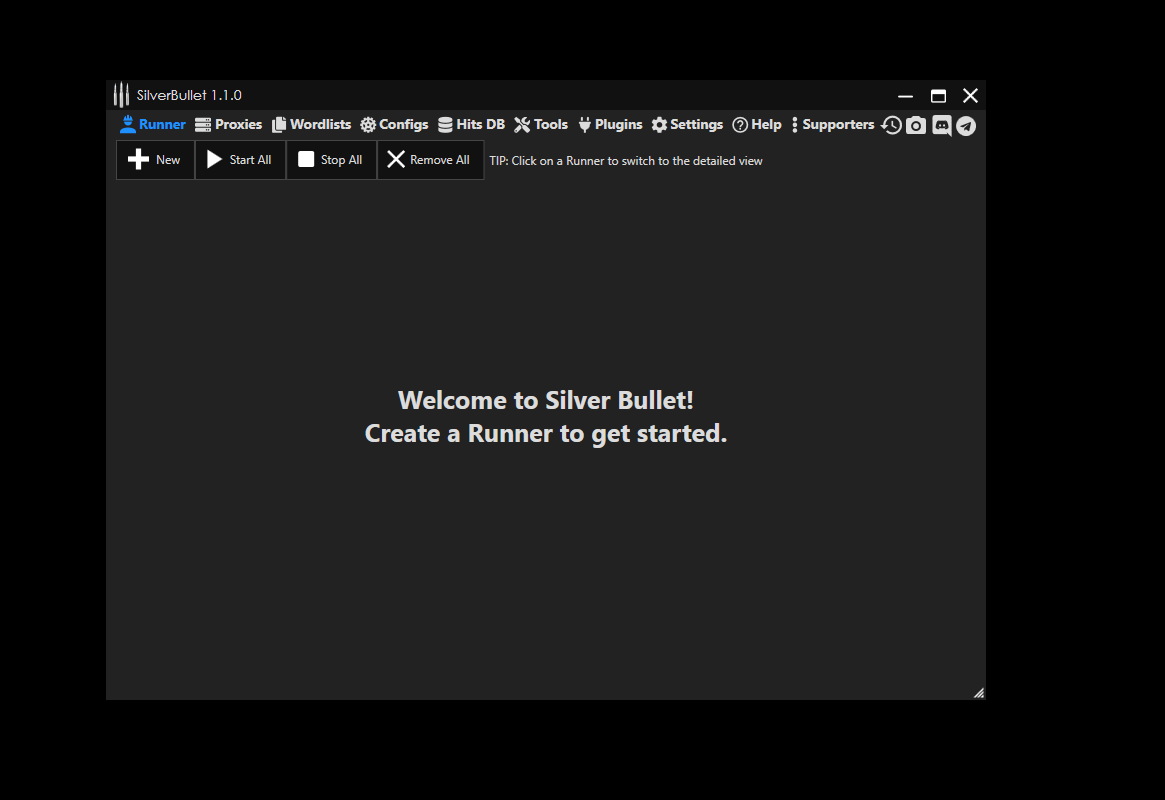Open the Discord icon link

click(941, 126)
